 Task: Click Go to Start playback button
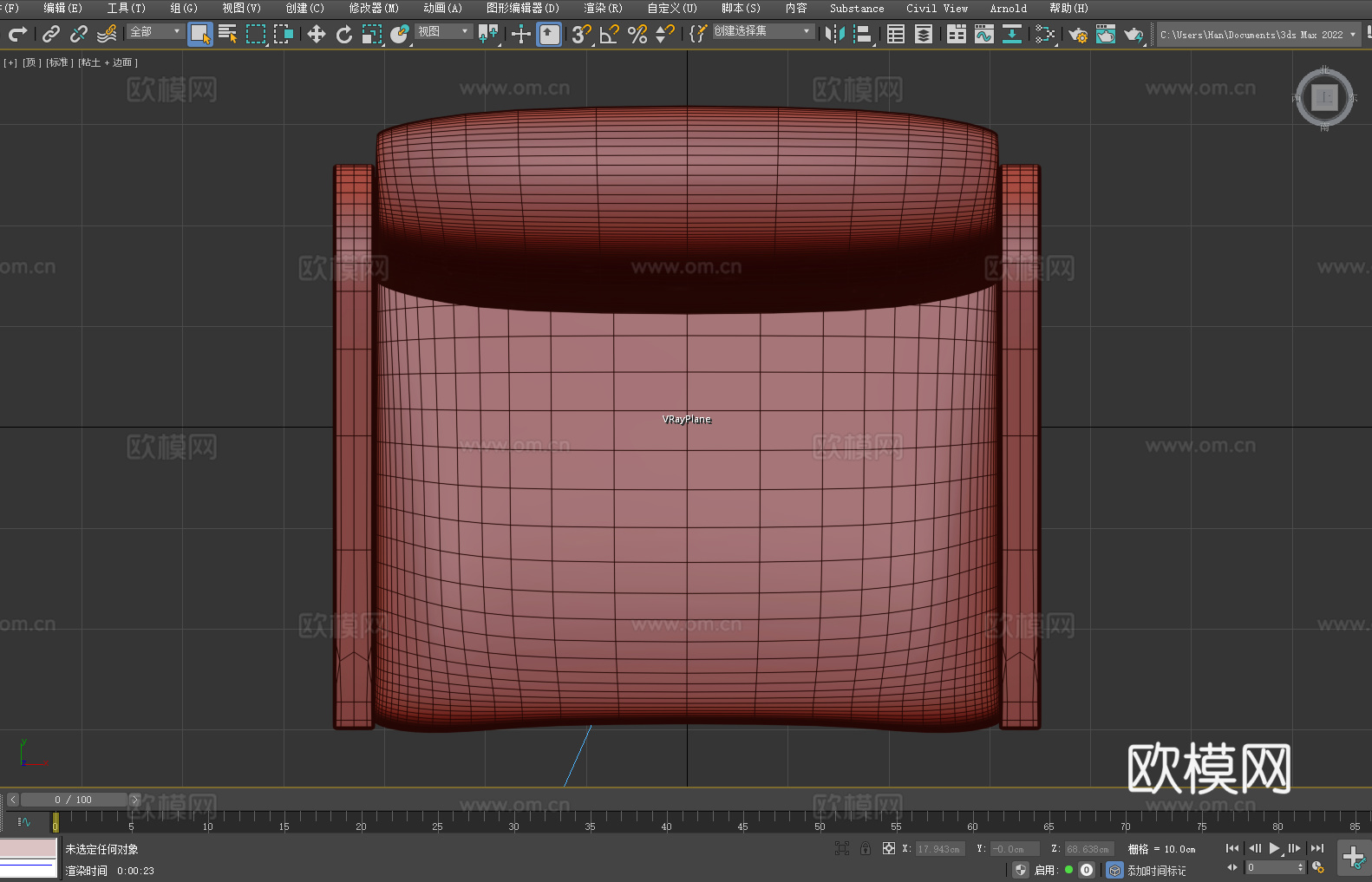point(1232,848)
